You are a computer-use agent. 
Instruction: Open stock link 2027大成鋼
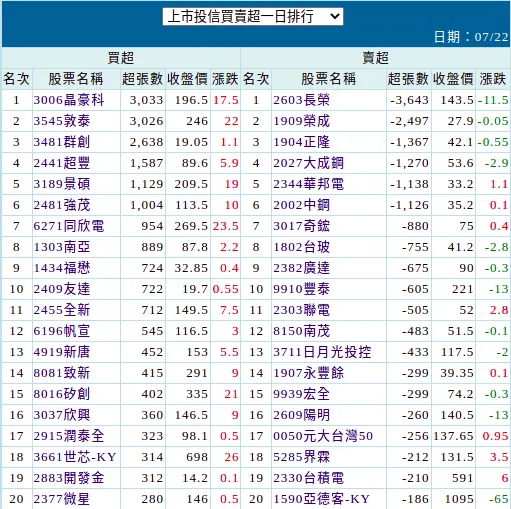pyautogui.click(x=308, y=163)
